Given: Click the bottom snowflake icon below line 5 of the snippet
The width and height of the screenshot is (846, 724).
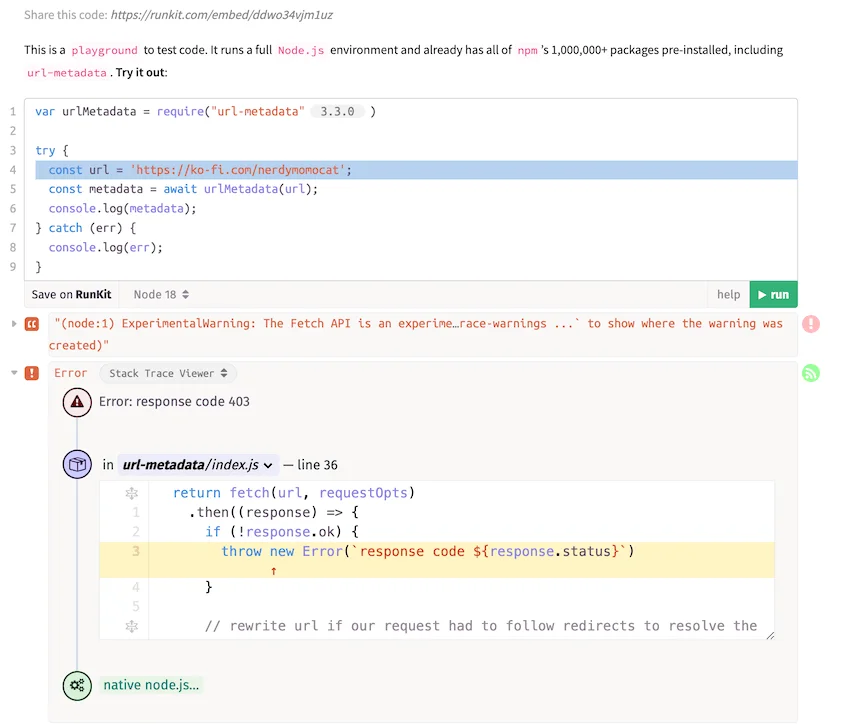Looking at the screenshot, I should tap(131, 626).
